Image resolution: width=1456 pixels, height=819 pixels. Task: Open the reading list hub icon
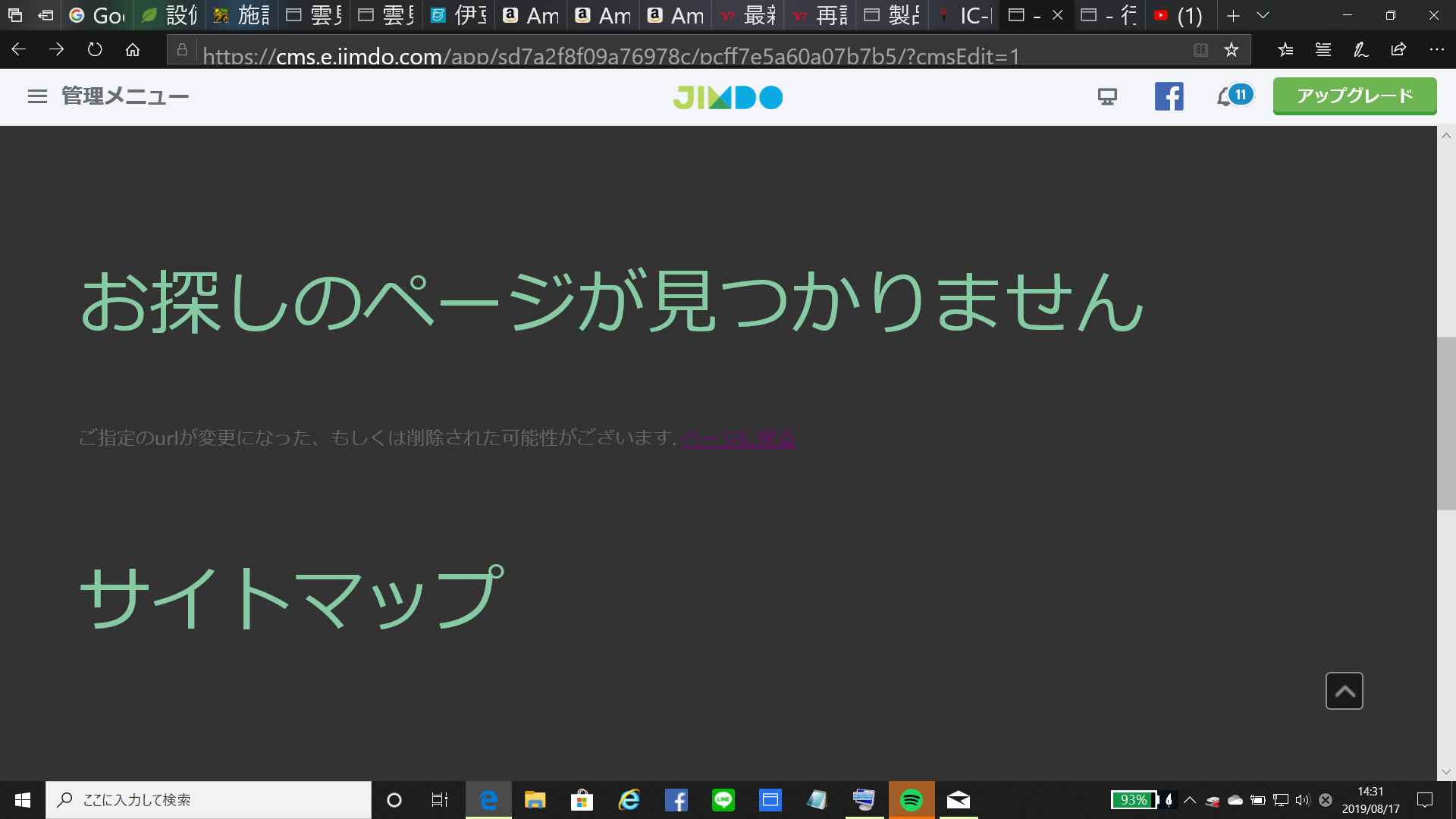point(1323,50)
